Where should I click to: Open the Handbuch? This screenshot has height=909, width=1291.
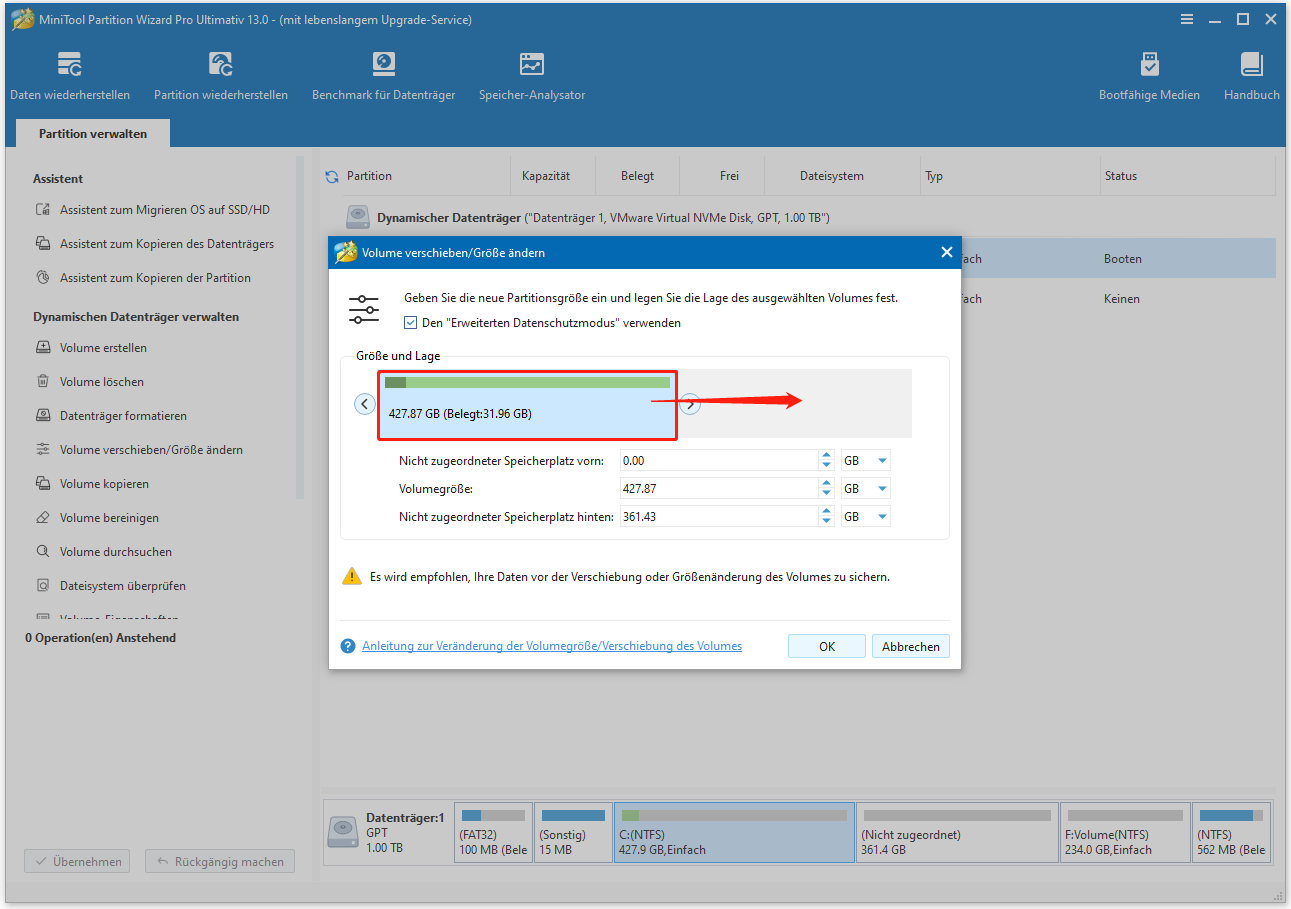click(x=1251, y=75)
